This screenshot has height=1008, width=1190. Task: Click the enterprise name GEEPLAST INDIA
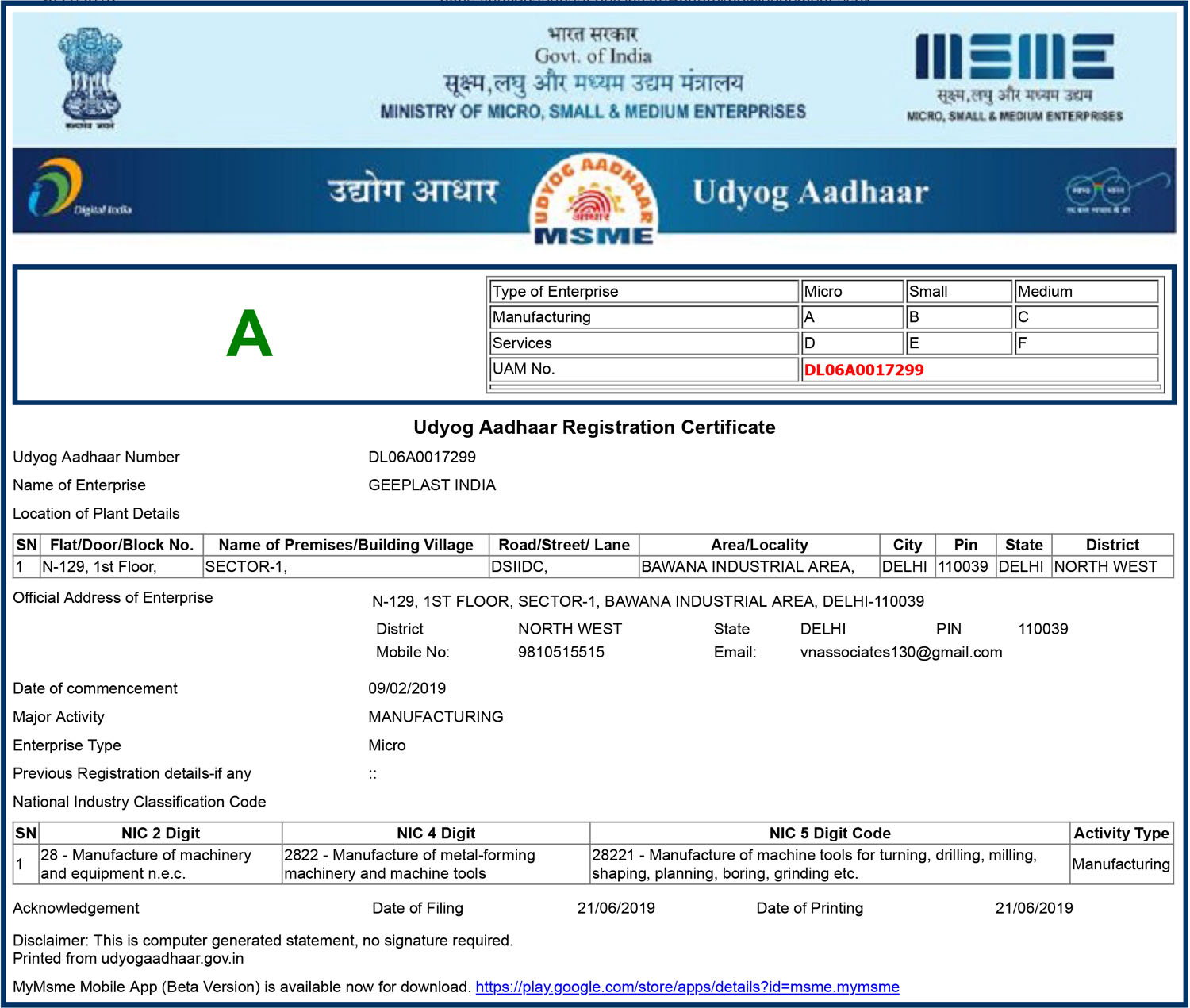tap(432, 485)
